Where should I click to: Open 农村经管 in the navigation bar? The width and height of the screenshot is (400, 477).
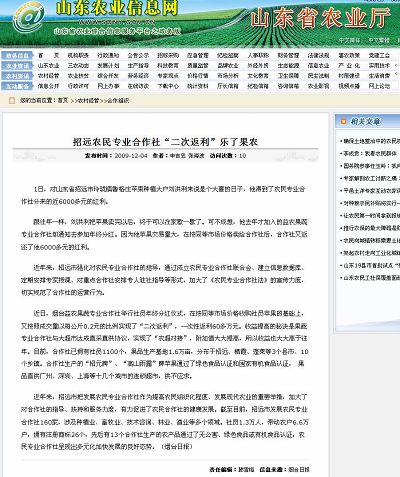[x=48, y=76]
